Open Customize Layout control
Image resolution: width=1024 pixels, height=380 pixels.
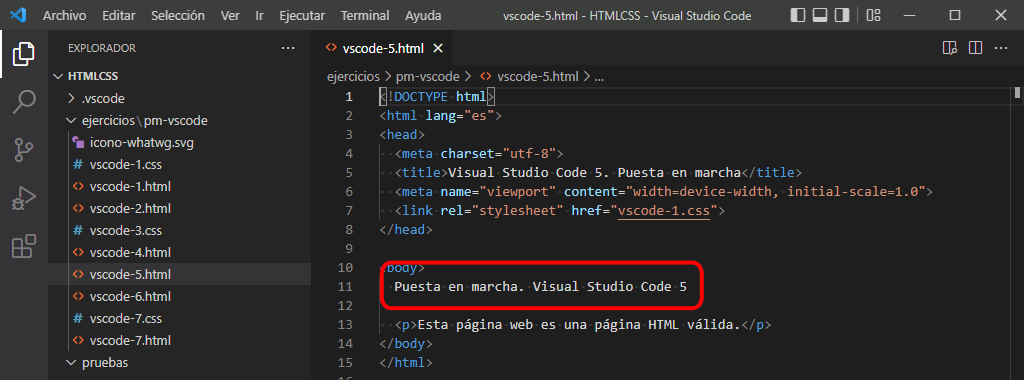click(x=873, y=15)
